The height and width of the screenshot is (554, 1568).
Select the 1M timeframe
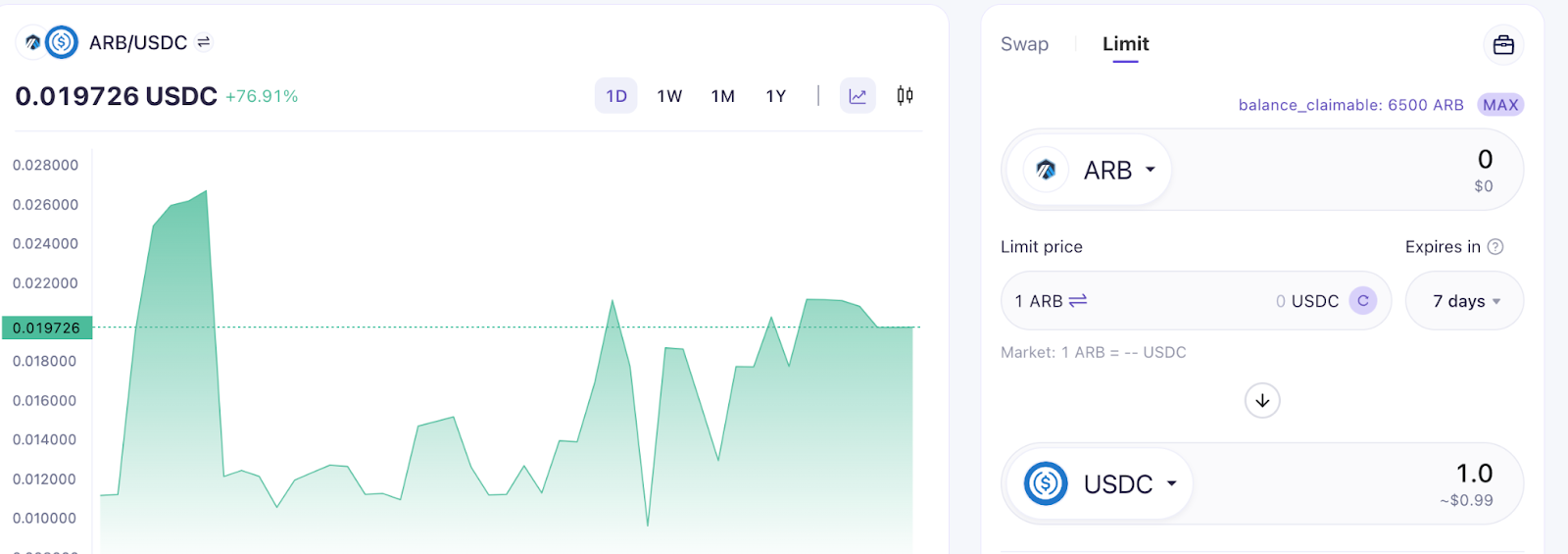(723, 96)
